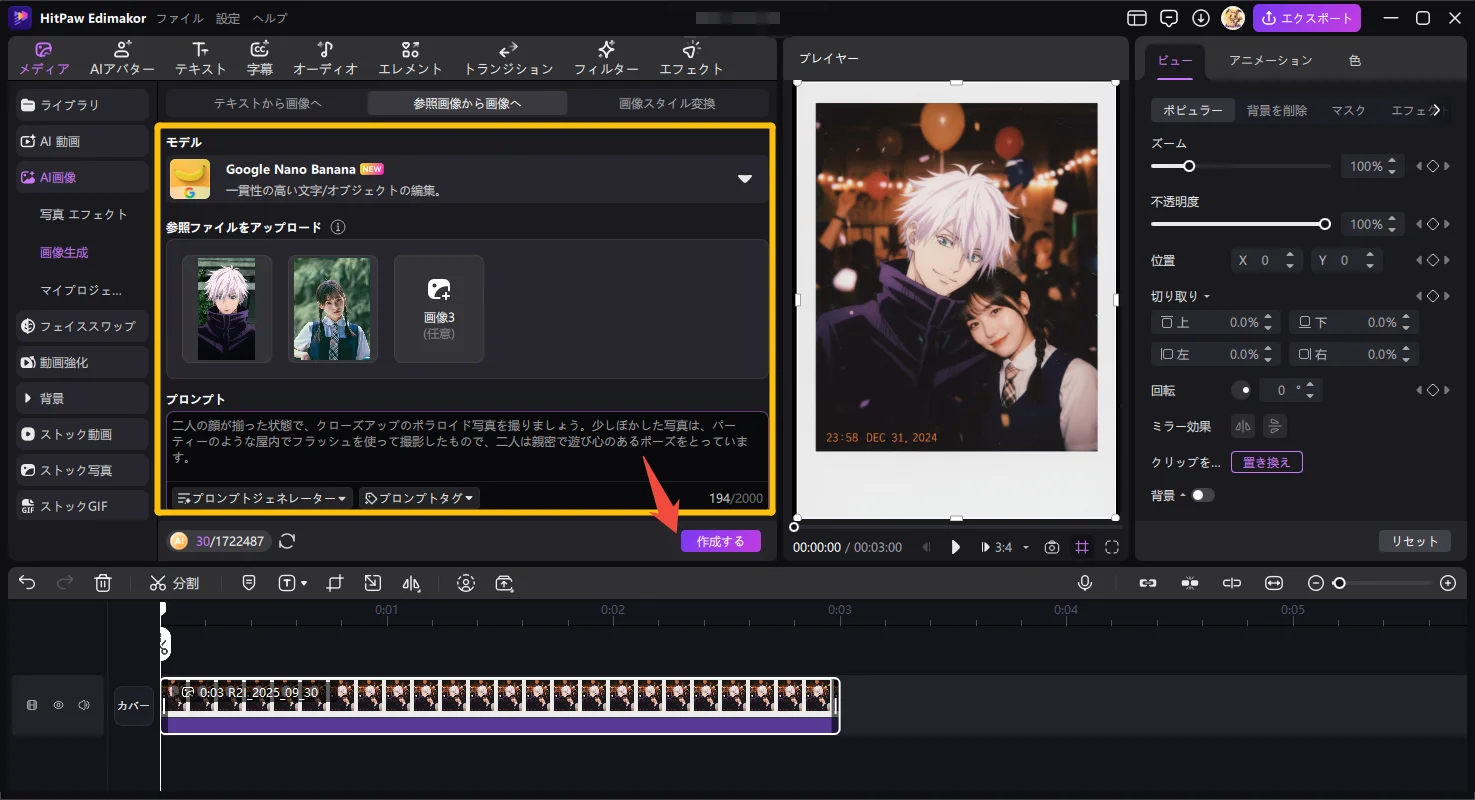The height and width of the screenshot is (800, 1475).
Task: Mute the timeline track audio
Action: (84, 705)
